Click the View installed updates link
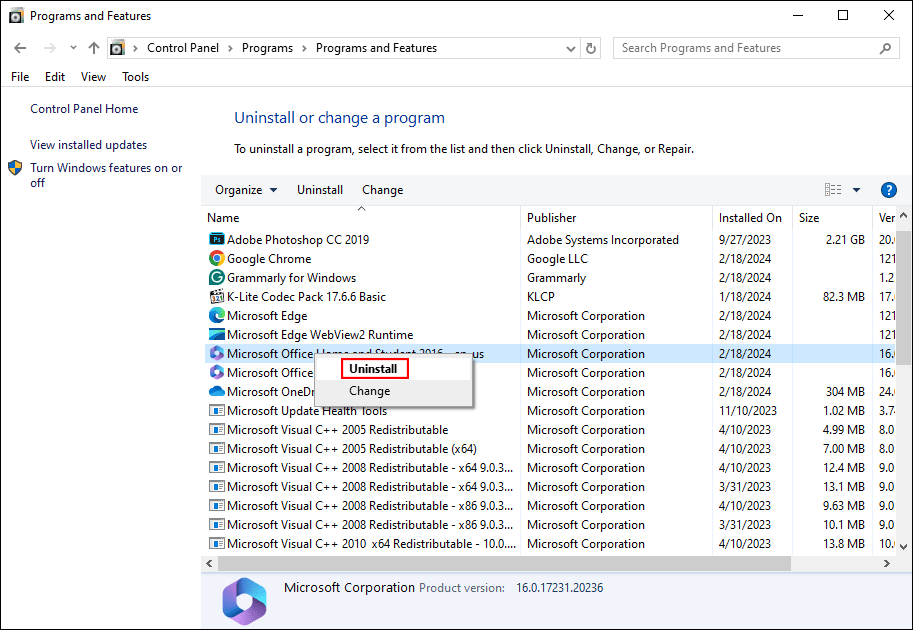This screenshot has height=630, width=913. click(89, 144)
